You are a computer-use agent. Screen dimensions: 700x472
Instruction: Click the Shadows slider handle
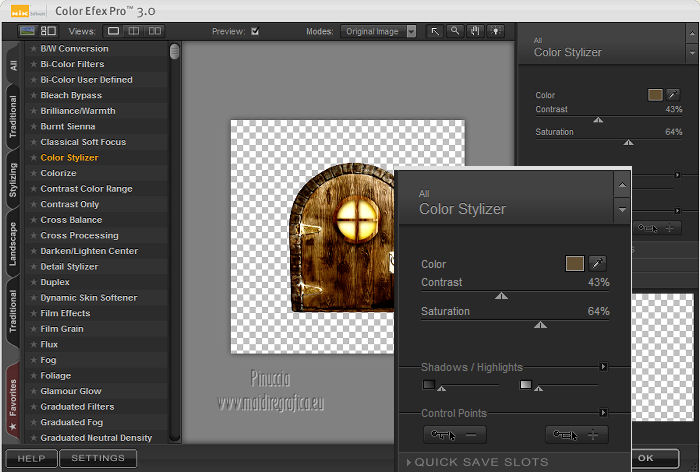[440, 388]
